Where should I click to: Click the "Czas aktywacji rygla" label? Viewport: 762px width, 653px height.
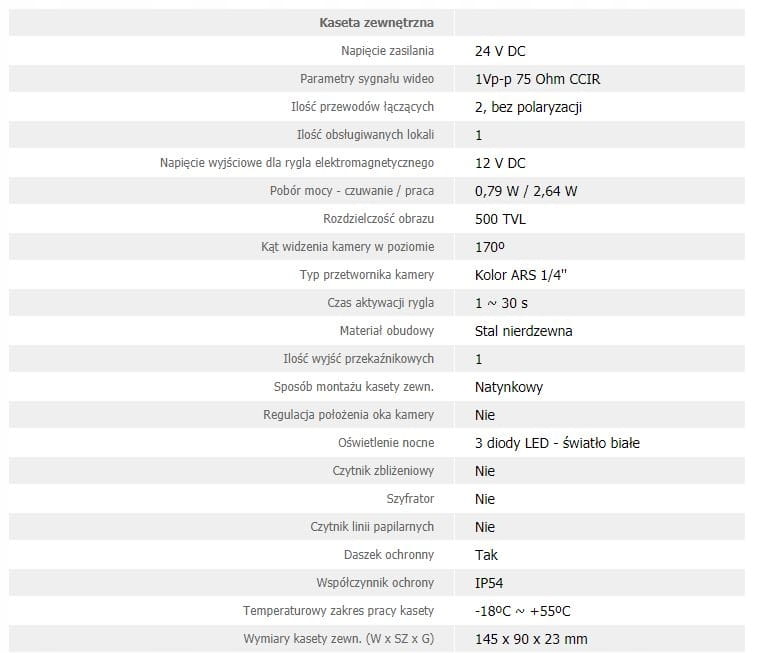(x=381, y=302)
